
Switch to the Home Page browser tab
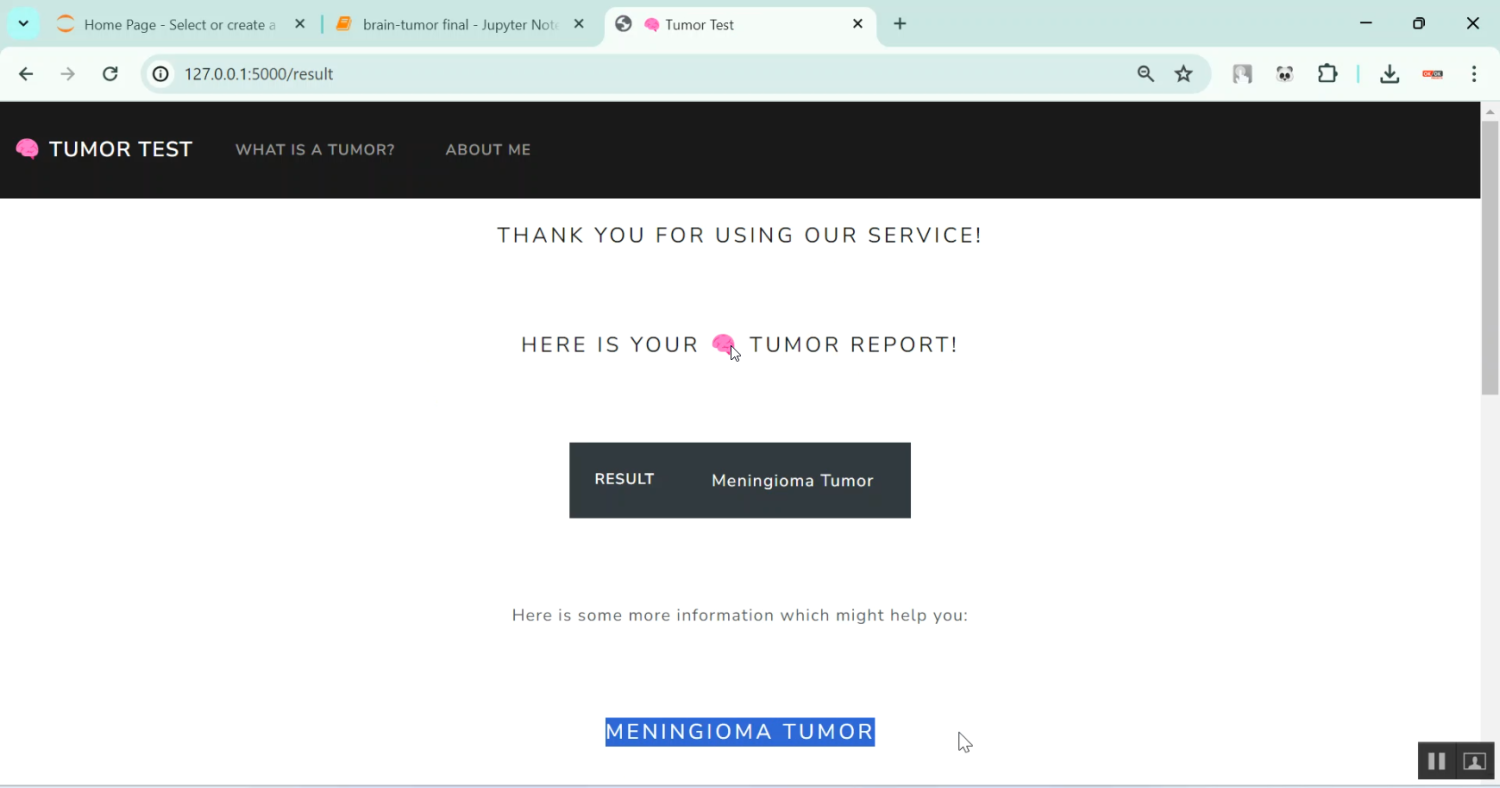tap(180, 25)
